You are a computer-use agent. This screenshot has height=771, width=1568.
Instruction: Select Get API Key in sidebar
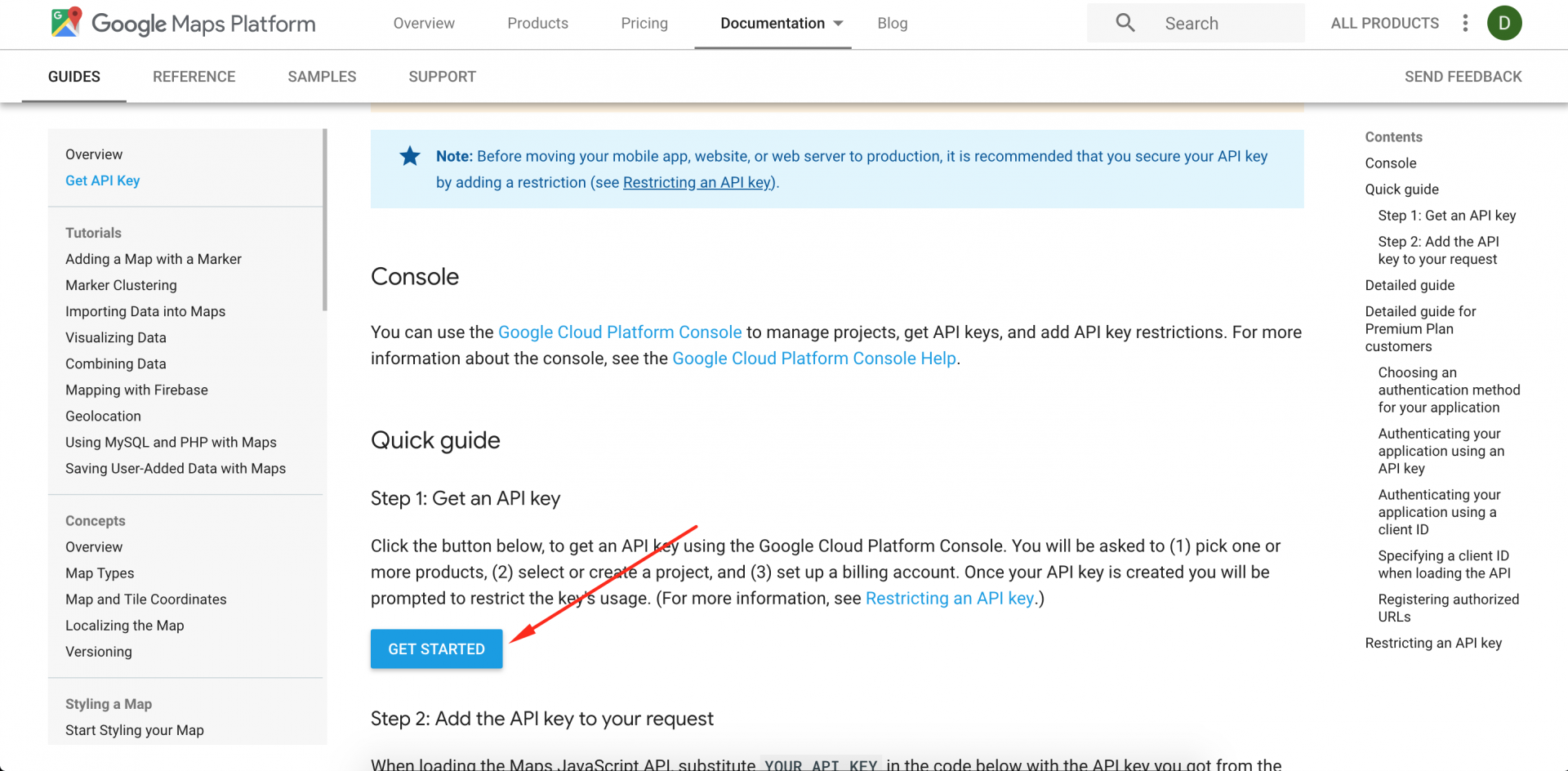[x=102, y=180]
